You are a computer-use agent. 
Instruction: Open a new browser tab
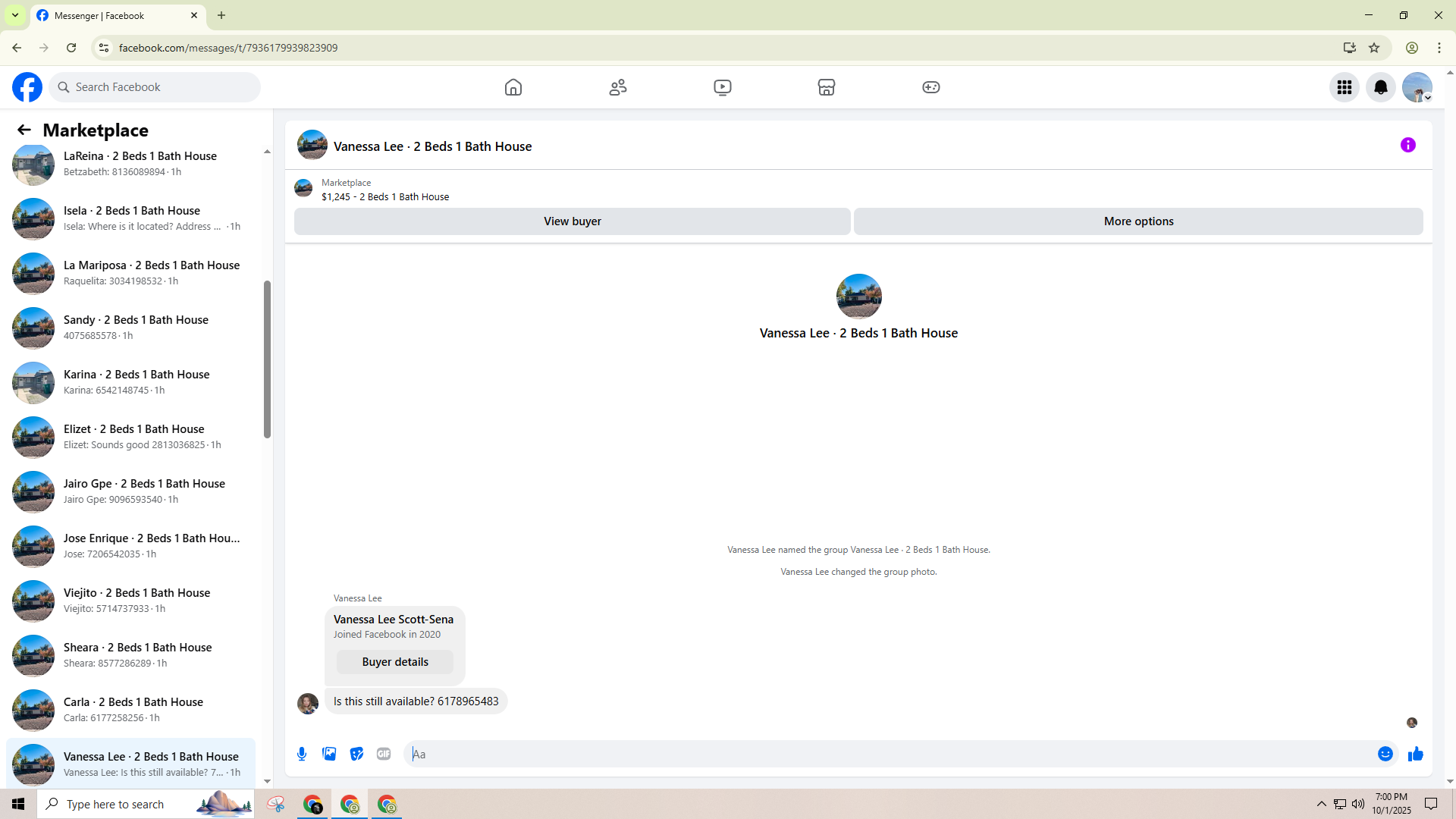click(221, 15)
